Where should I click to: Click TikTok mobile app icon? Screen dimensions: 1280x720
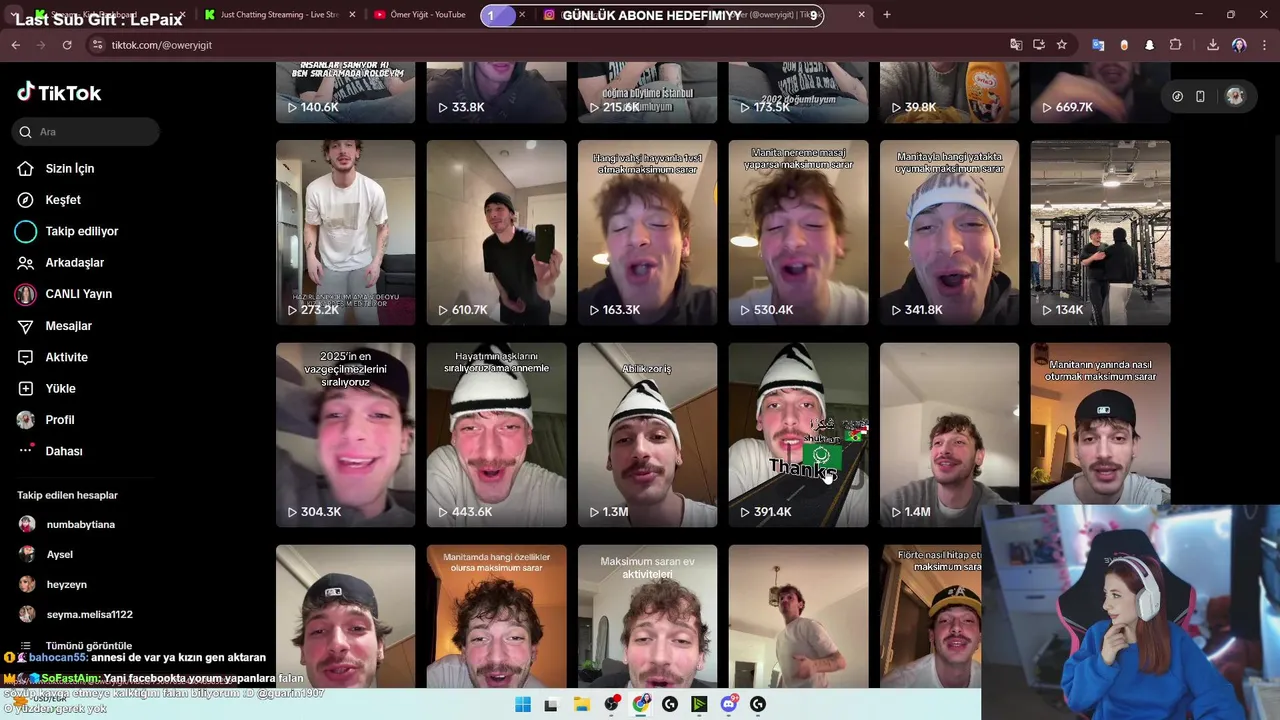1200,96
